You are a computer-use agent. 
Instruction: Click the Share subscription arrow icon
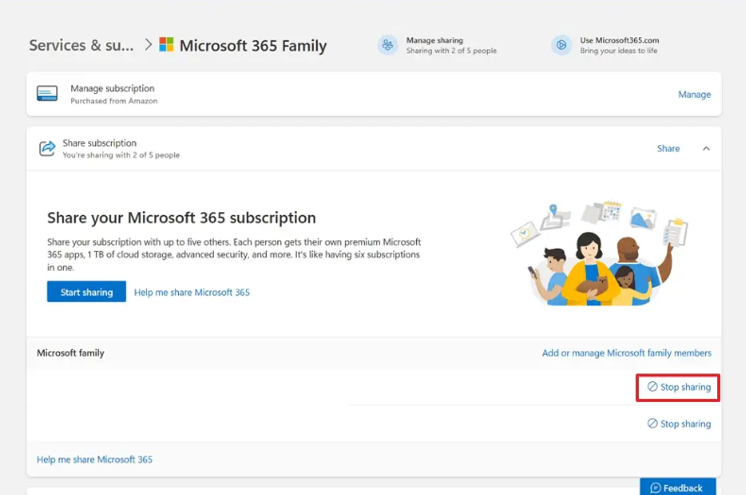47,148
